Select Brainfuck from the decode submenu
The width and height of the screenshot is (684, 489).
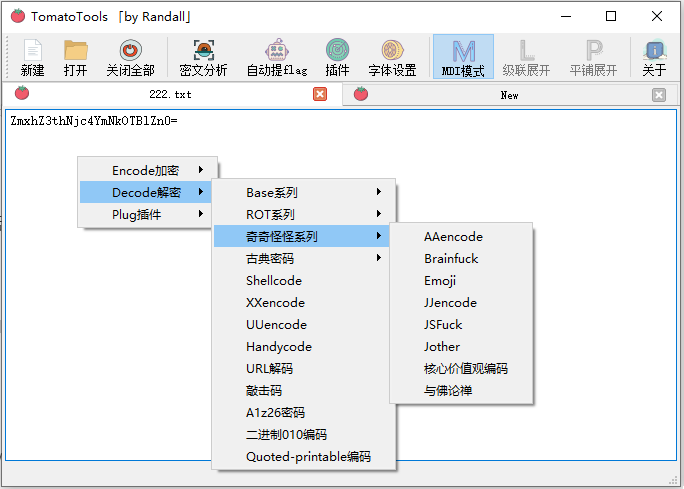click(x=451, y=259)
